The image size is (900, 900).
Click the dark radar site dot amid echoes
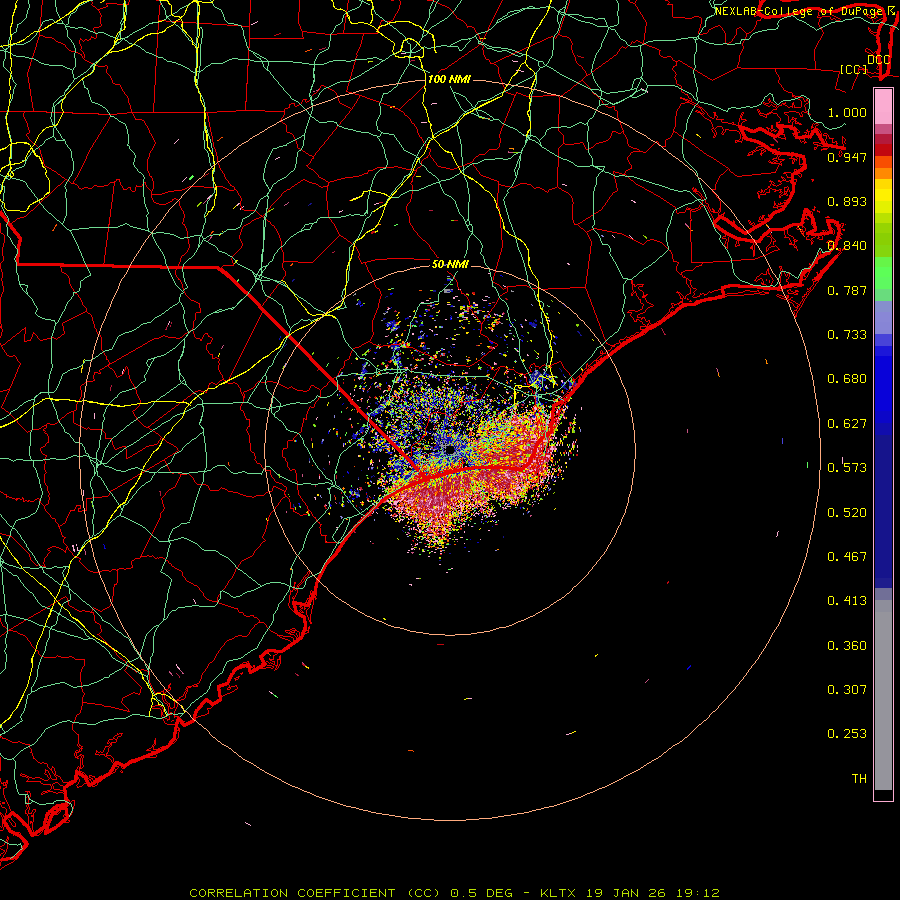coord(450,449)
